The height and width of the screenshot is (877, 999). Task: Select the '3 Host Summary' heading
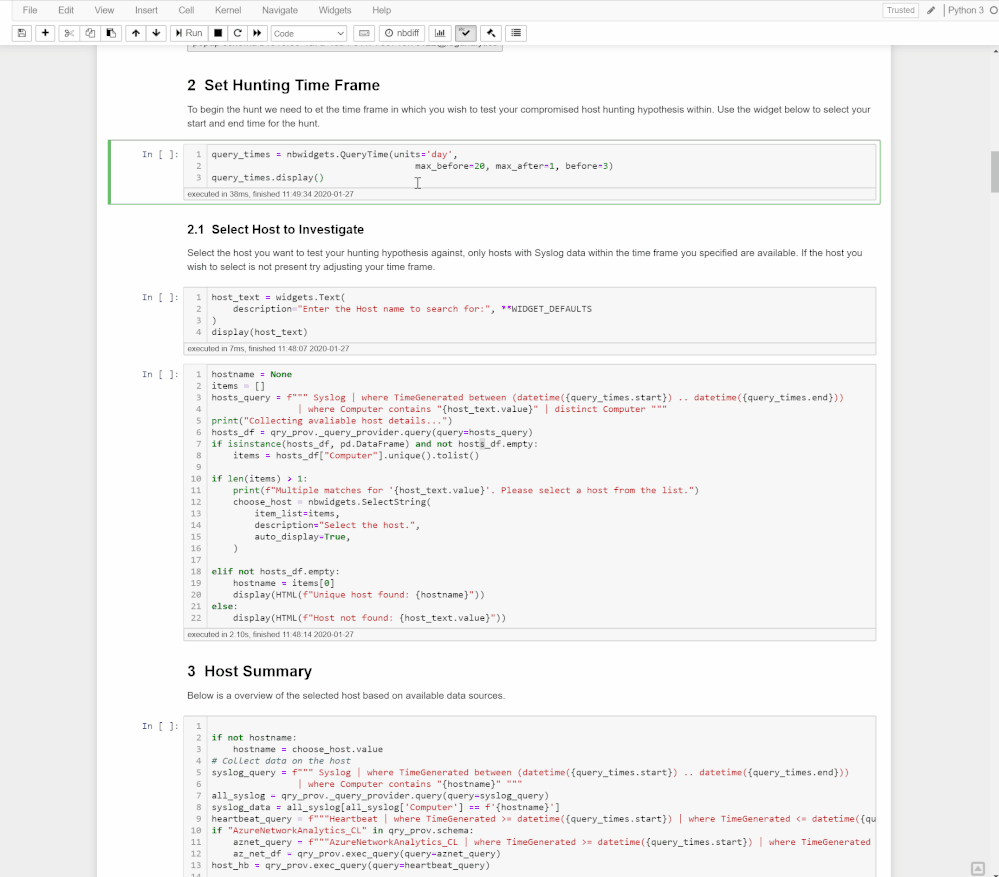coord(250,671)
